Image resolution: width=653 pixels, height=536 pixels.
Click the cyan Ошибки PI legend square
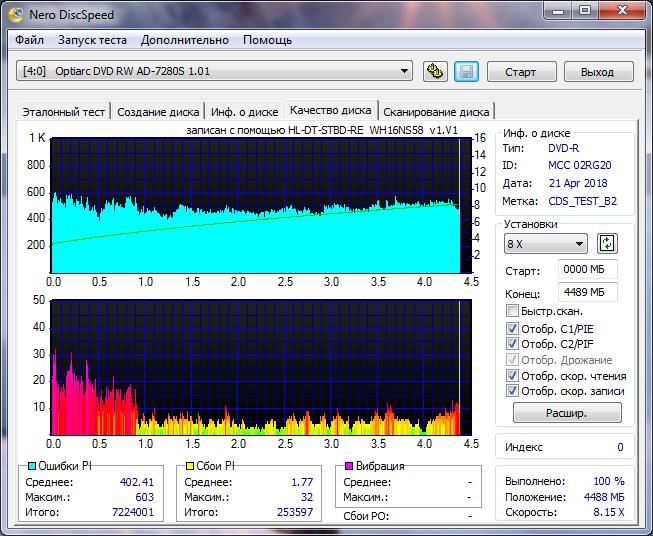(x=32, y=467)
